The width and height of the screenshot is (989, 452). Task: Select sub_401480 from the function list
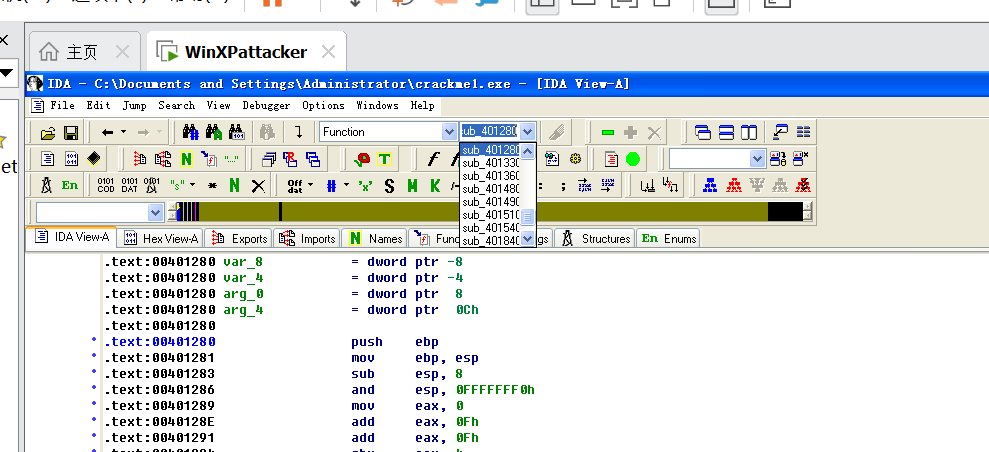pyautogui.click(x=491, y=188)
